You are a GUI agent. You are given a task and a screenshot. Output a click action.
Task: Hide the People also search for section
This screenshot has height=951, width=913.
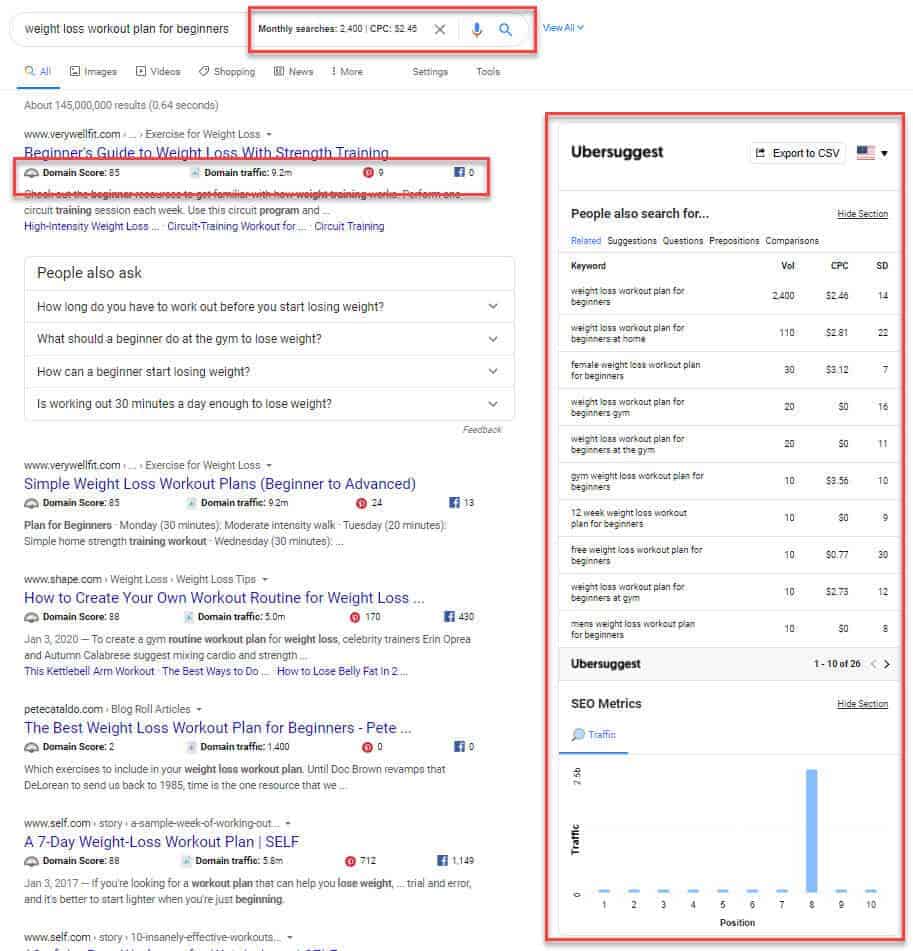coord(862,214)
